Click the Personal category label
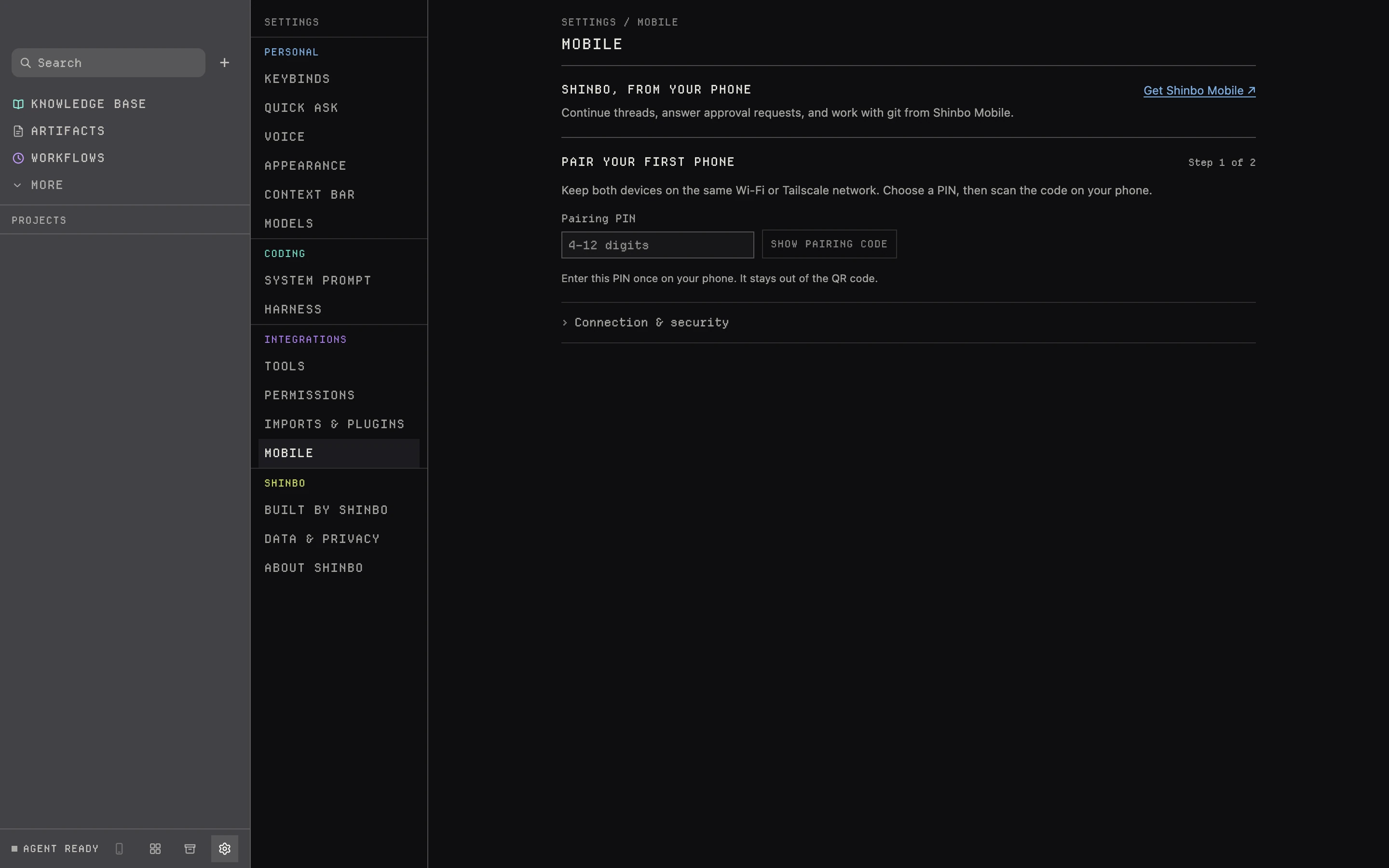The width and height of the screenshot is (1389, 868). [291, 52]
